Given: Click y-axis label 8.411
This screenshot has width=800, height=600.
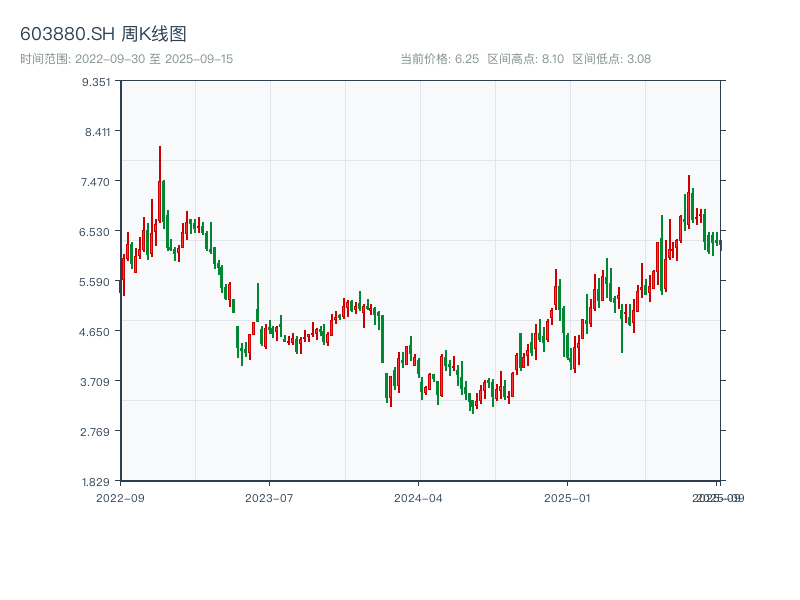Looking at the screenshot, I should (x=97, y=132).
